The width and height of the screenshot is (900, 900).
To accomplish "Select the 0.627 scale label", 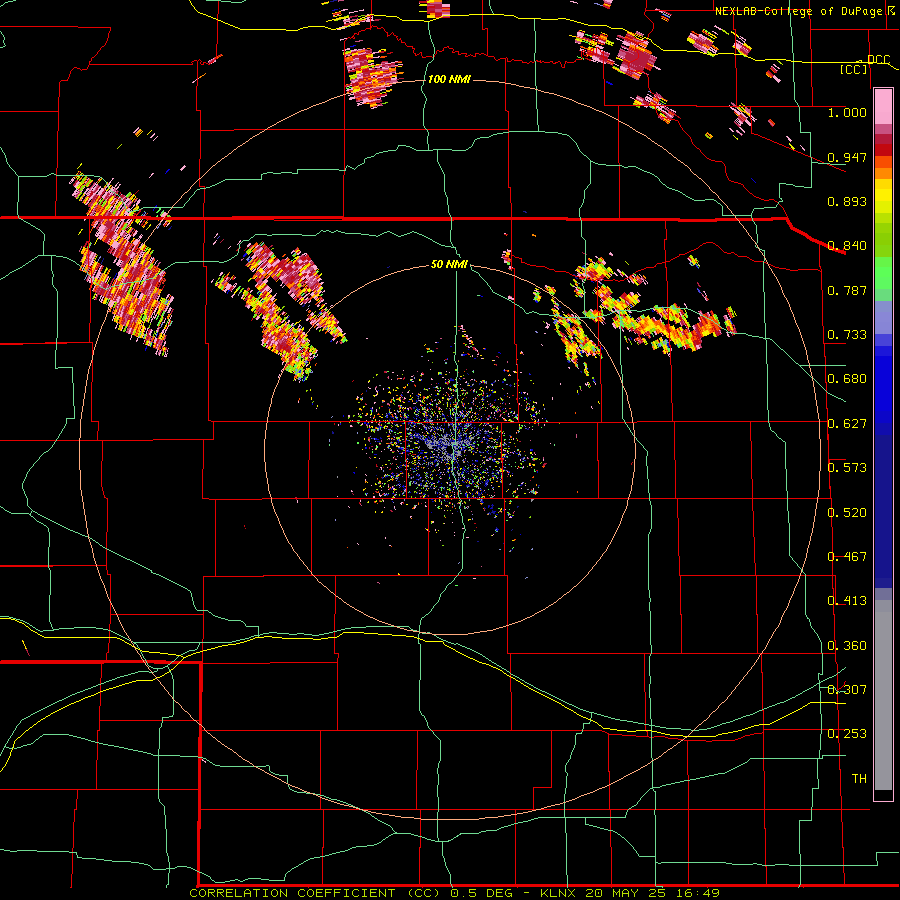I will [847, 424].
